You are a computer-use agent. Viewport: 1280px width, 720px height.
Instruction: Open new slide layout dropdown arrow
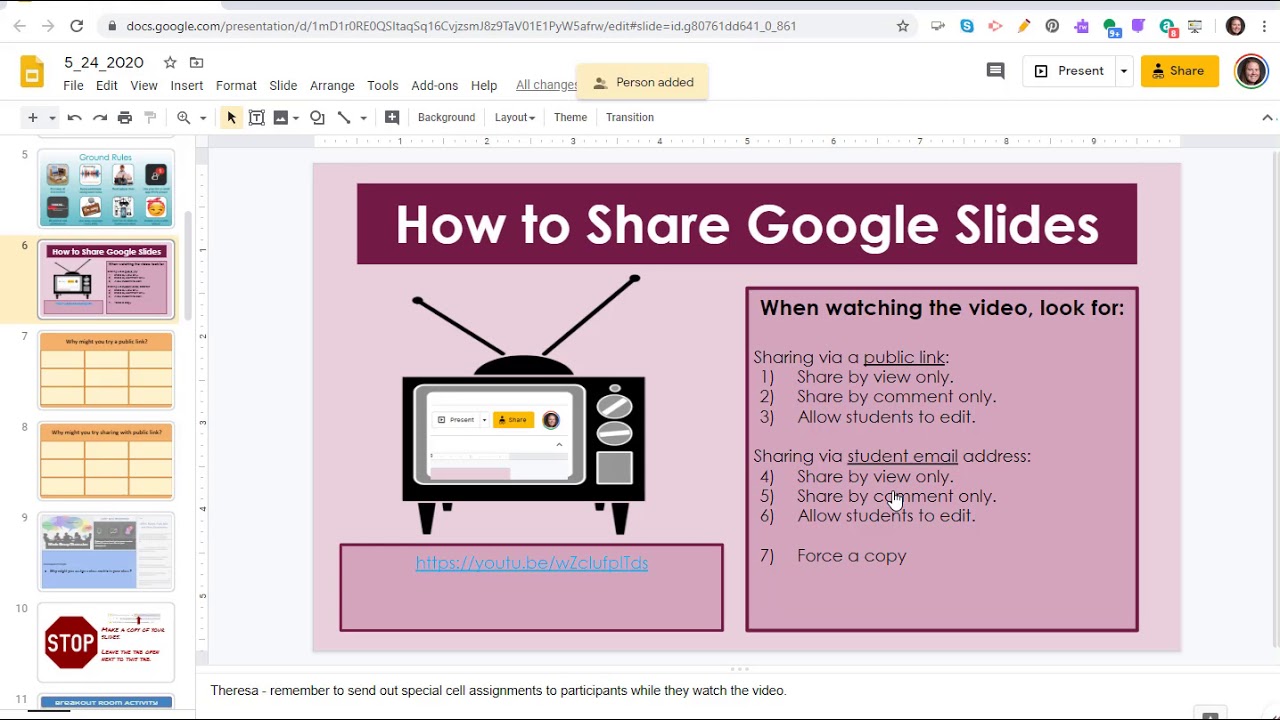point(52,118)
